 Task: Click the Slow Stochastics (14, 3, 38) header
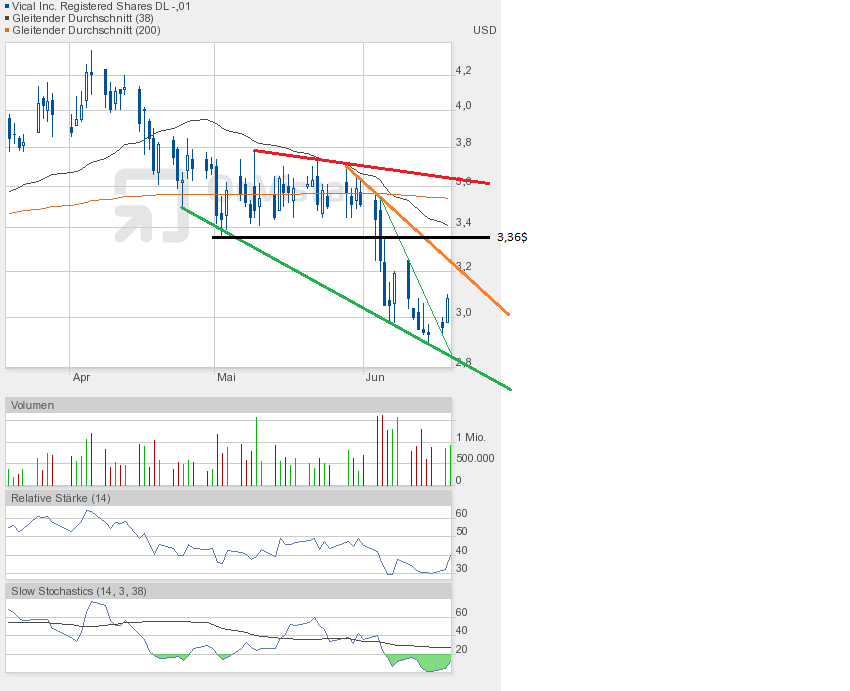78,591
